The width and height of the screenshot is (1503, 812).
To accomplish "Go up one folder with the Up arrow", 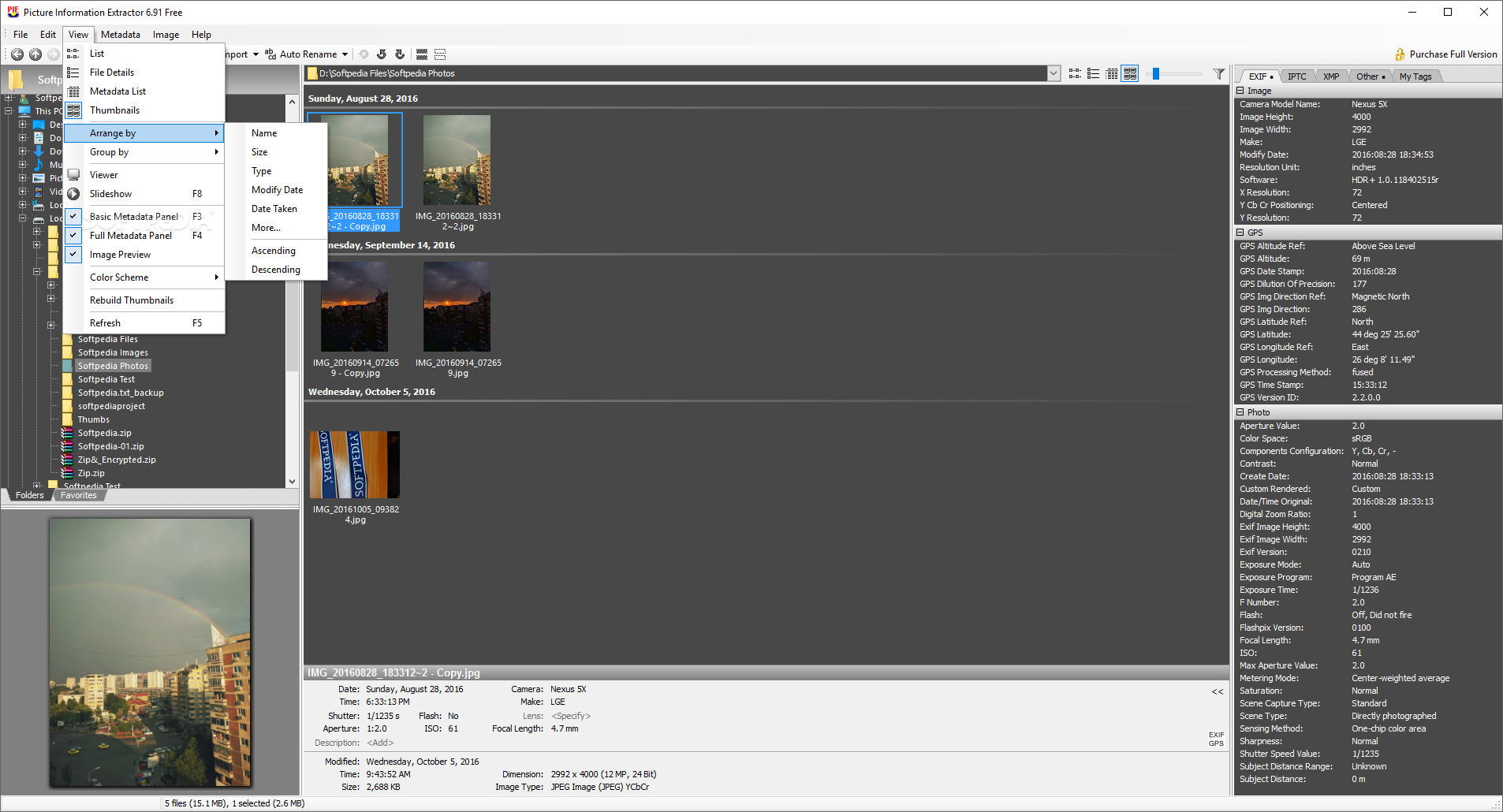I will click(35, 54).
